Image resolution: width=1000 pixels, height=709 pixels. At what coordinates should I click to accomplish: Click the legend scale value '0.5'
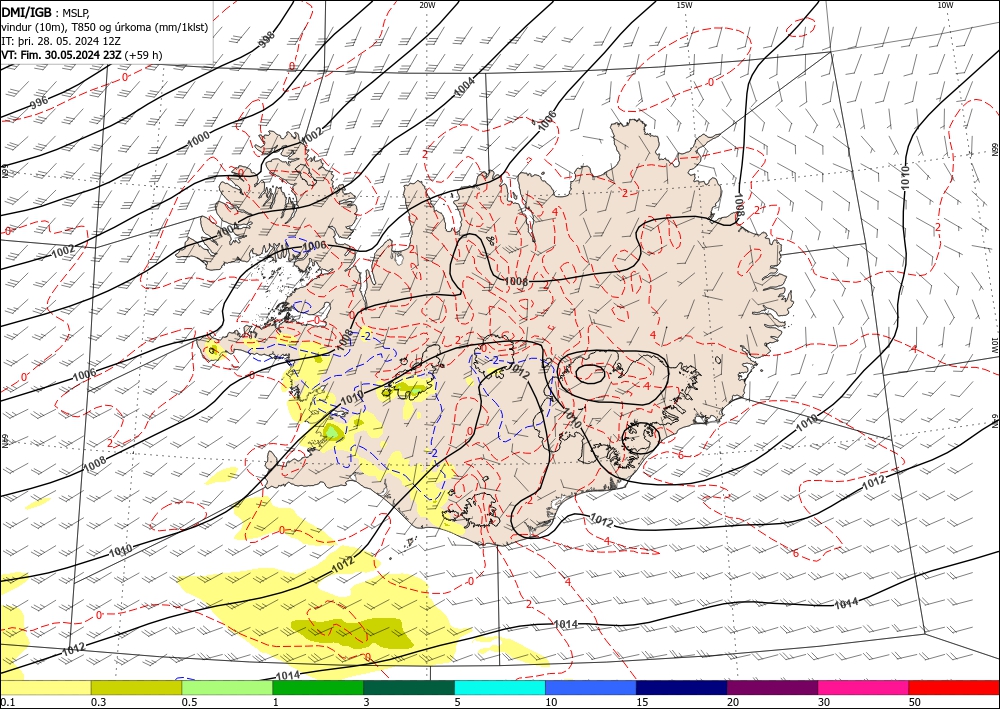click(188, 702)
